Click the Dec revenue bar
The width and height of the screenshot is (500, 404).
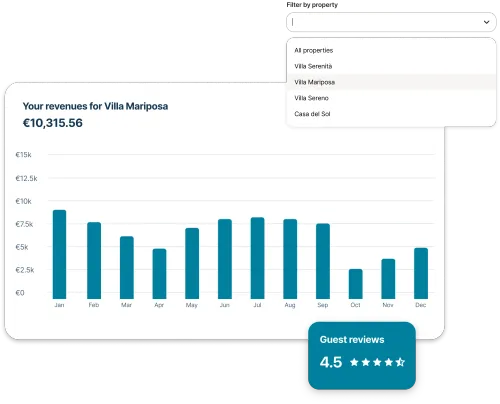click(x=421, y=273)
